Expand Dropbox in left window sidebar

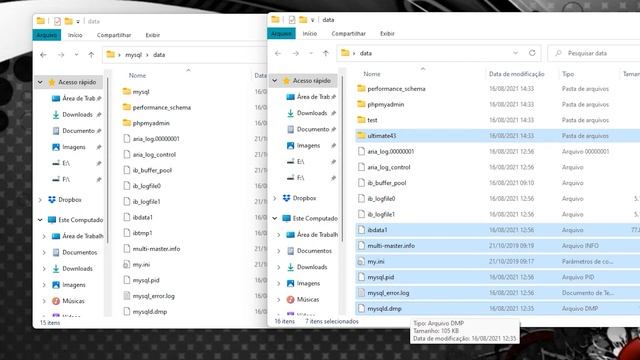point(40,200)
